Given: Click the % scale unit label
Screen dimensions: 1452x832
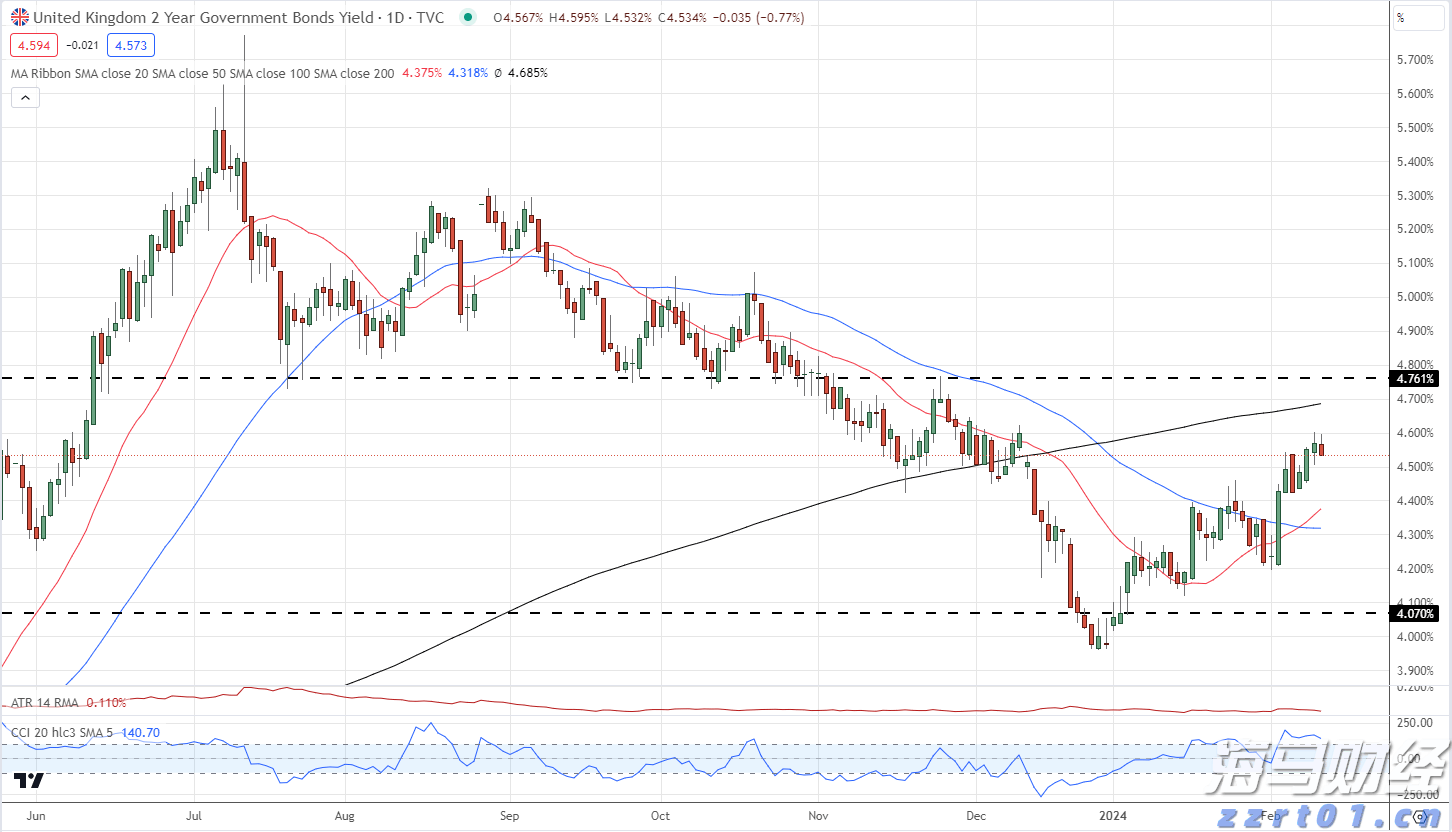Looking at the screenshot, I should (1401, 18).
